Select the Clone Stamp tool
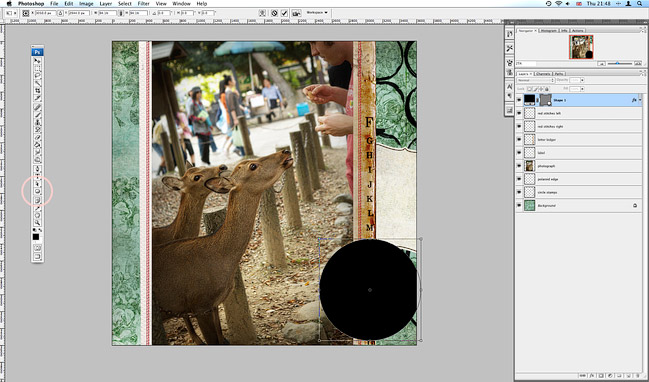This screenshot has height=382, width=649. (x=37, y=123)
